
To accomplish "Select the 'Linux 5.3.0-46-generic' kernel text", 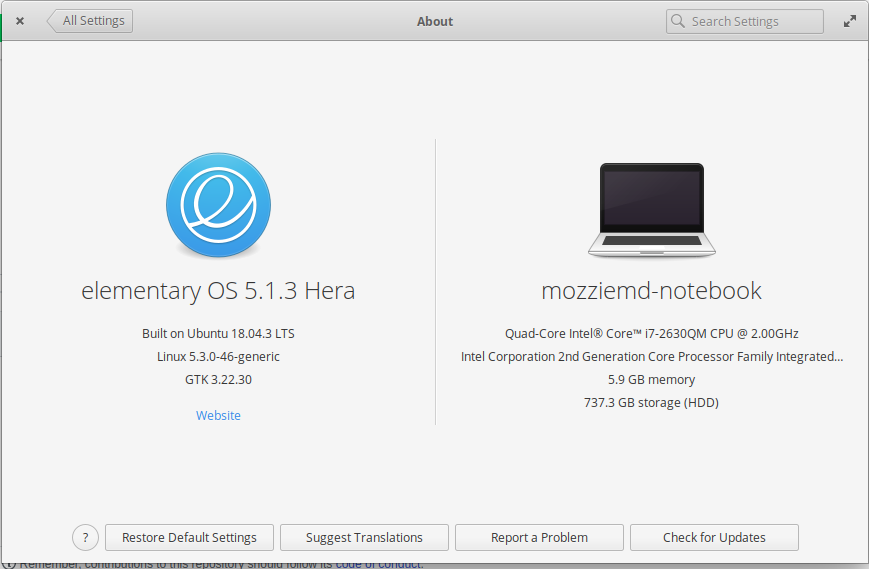I will coord(218,357).
